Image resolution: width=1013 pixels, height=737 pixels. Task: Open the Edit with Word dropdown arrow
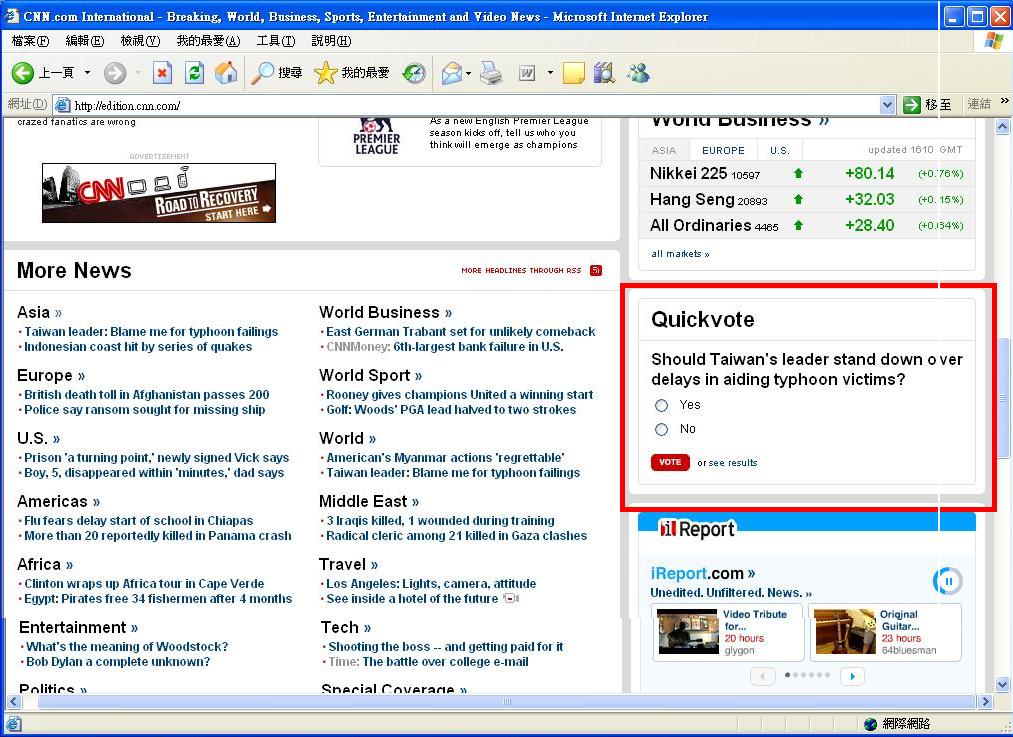coord(550,73)
